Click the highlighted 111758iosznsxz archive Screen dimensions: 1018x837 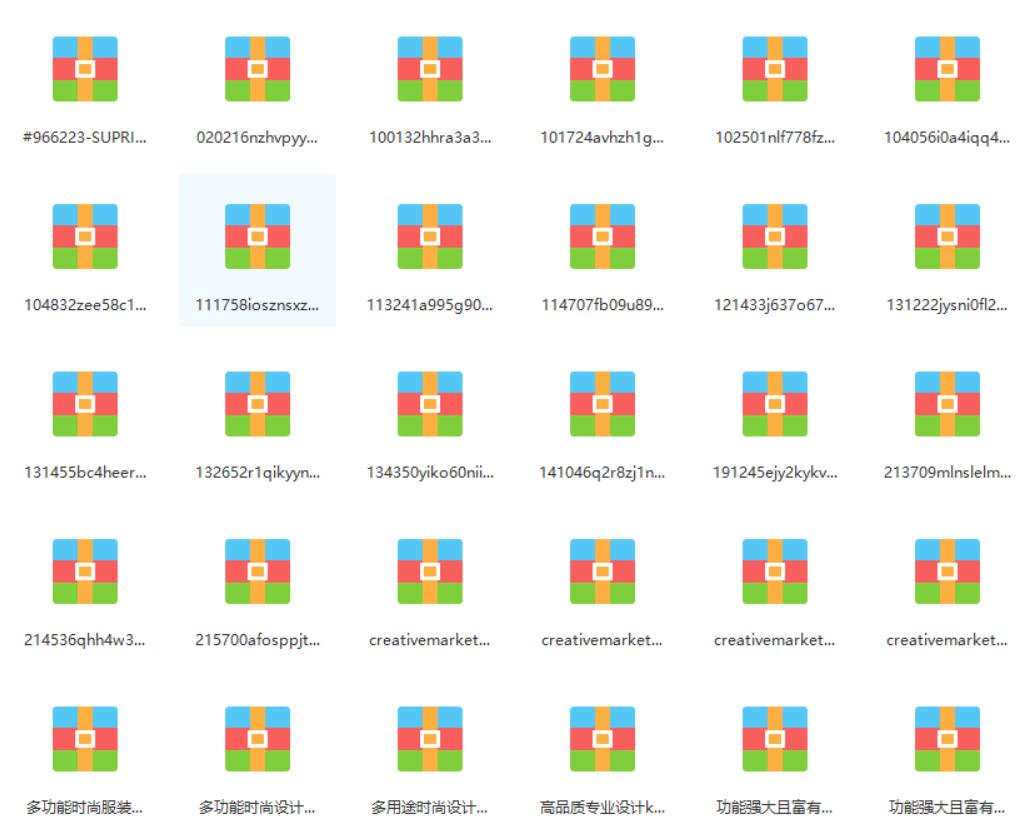pos(257,237)
